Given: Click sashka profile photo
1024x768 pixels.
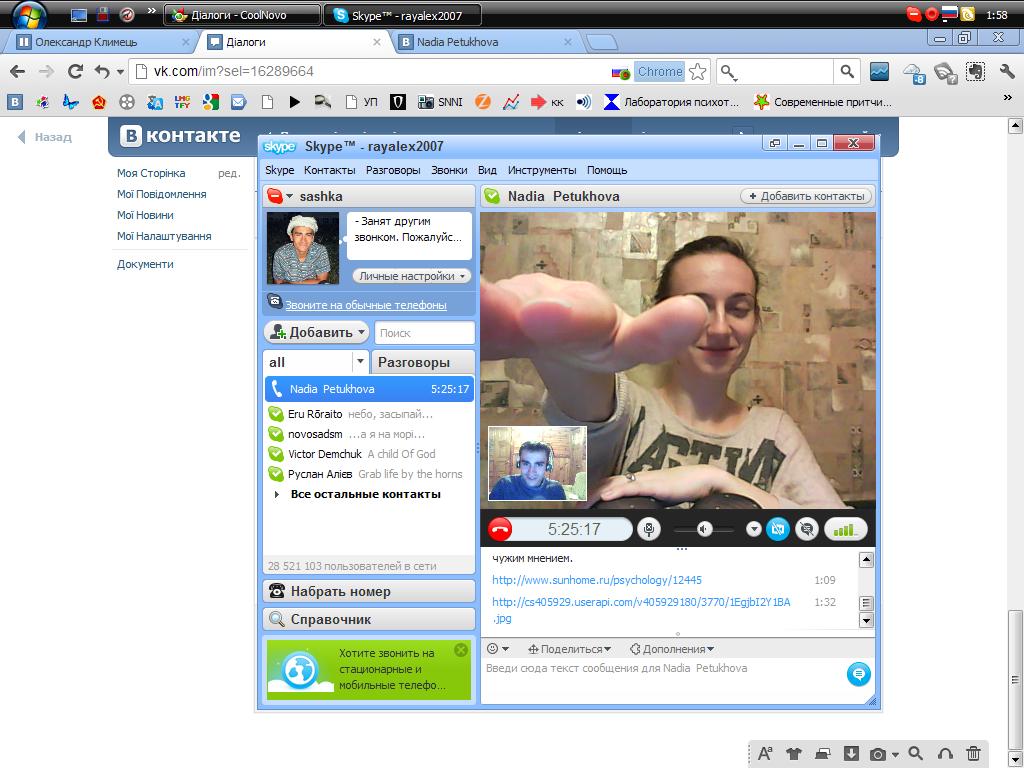Looking at the screenshot, I should click(302, 248).
